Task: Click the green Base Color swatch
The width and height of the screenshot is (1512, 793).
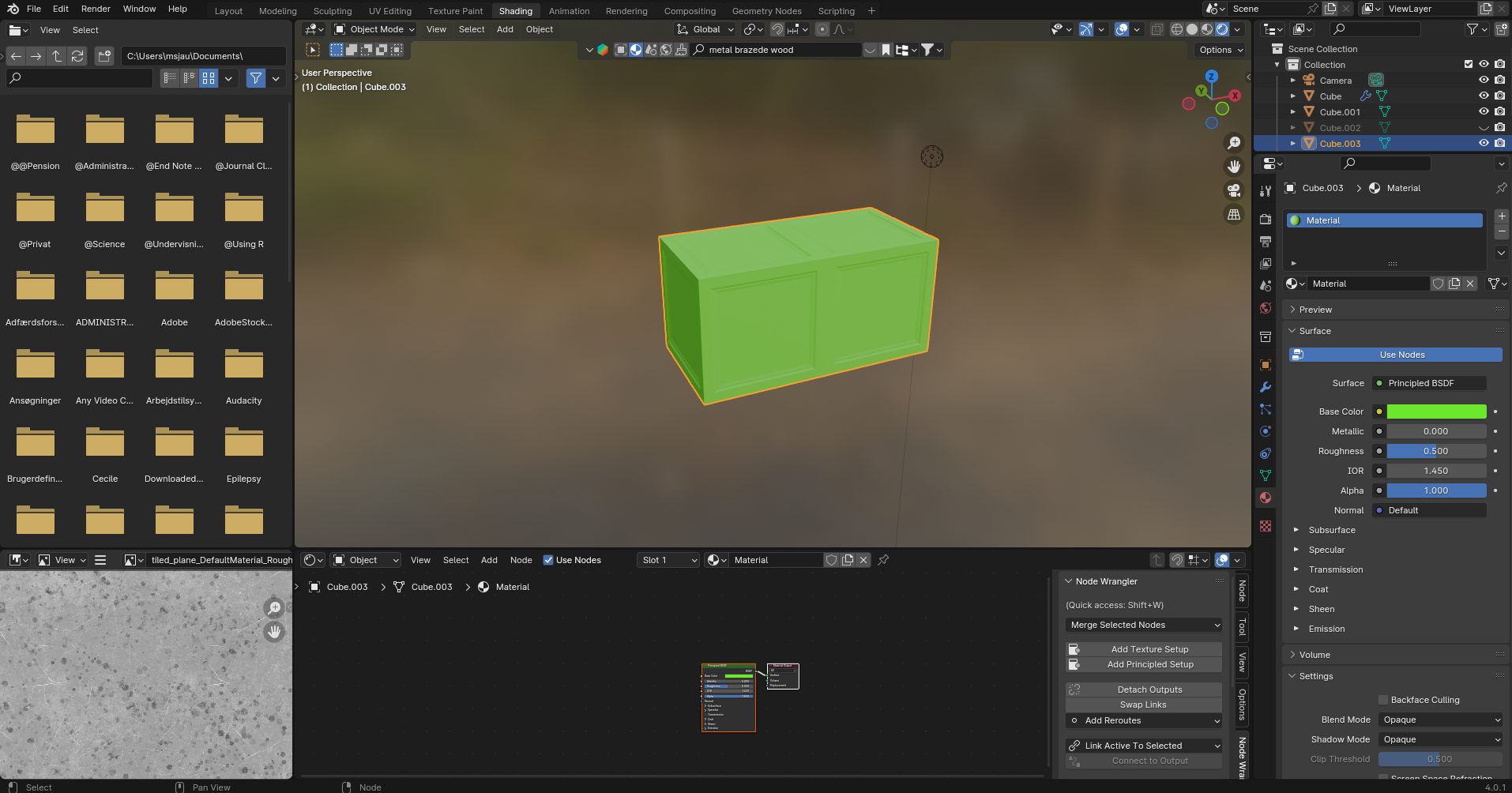Action: [1436, 412]
